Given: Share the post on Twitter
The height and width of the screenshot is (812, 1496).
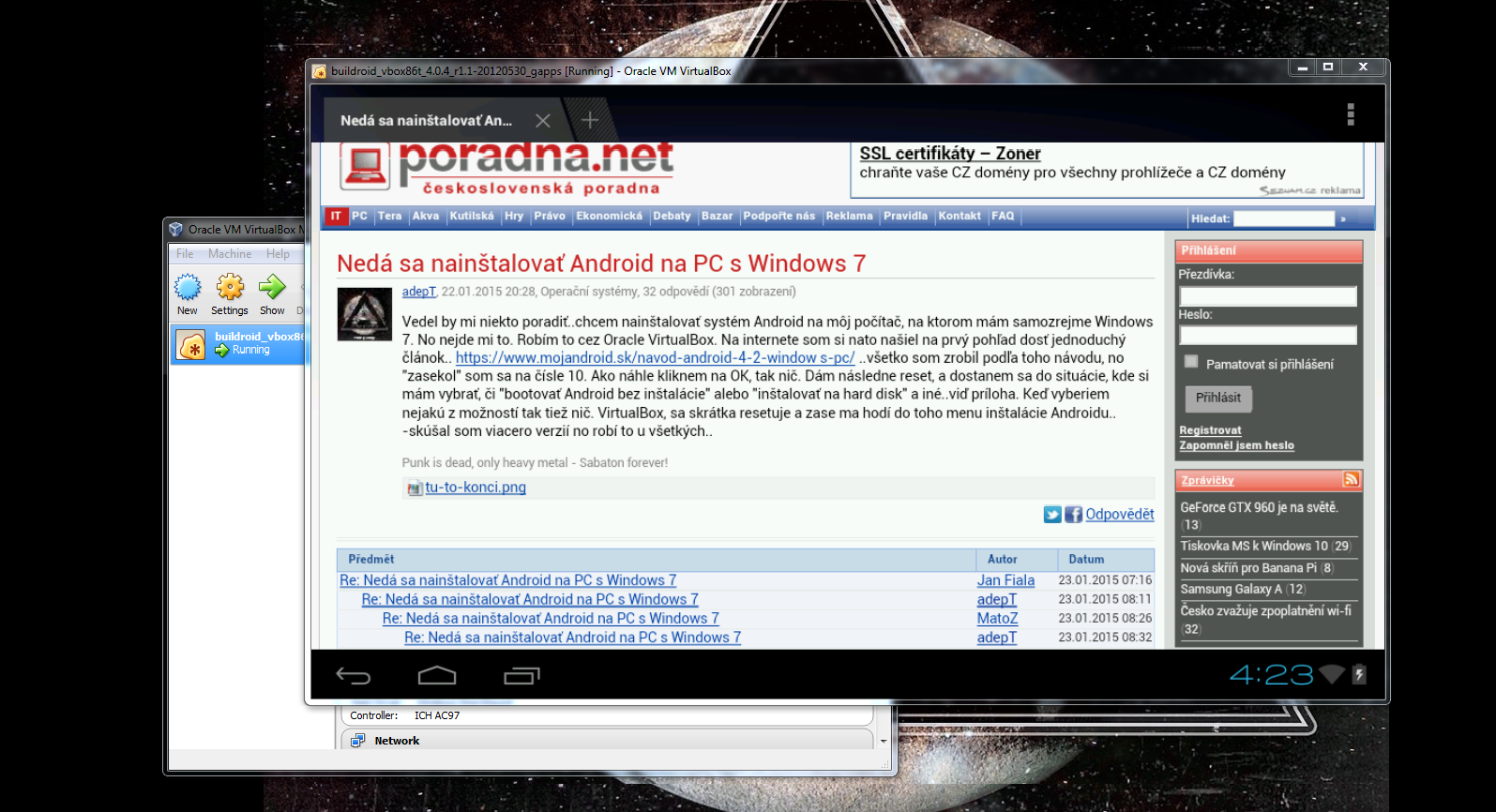Looking at the screenshot, I should click(1052, 515).
